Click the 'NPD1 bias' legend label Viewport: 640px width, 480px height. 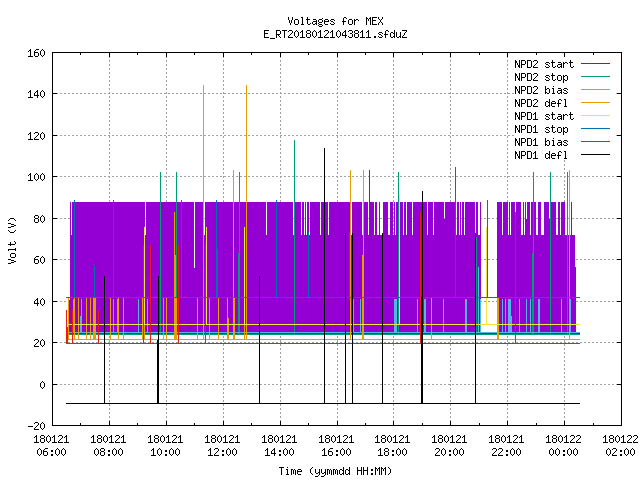click(541, 142)
